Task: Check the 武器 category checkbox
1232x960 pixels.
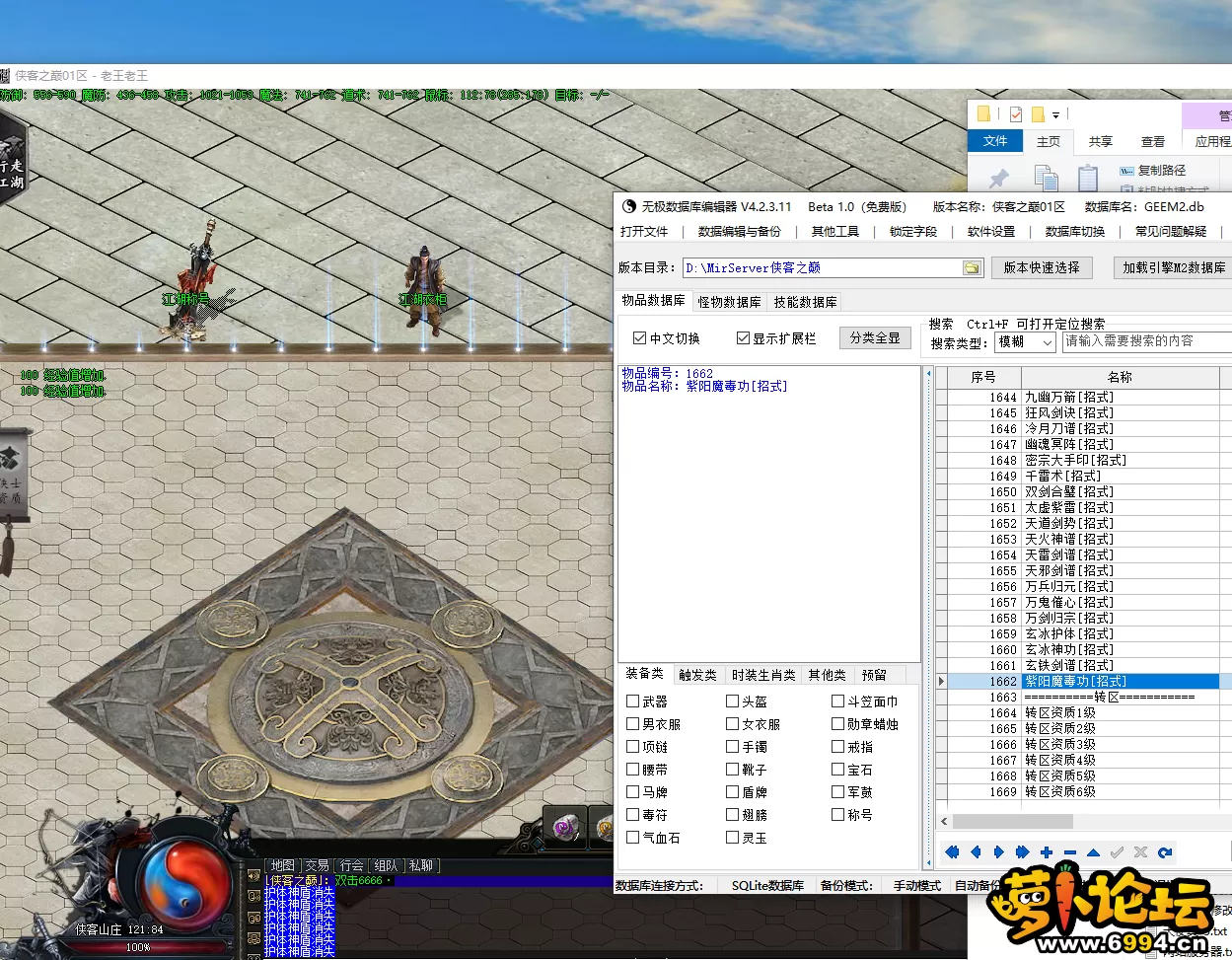Action: (x=633, y=702)
